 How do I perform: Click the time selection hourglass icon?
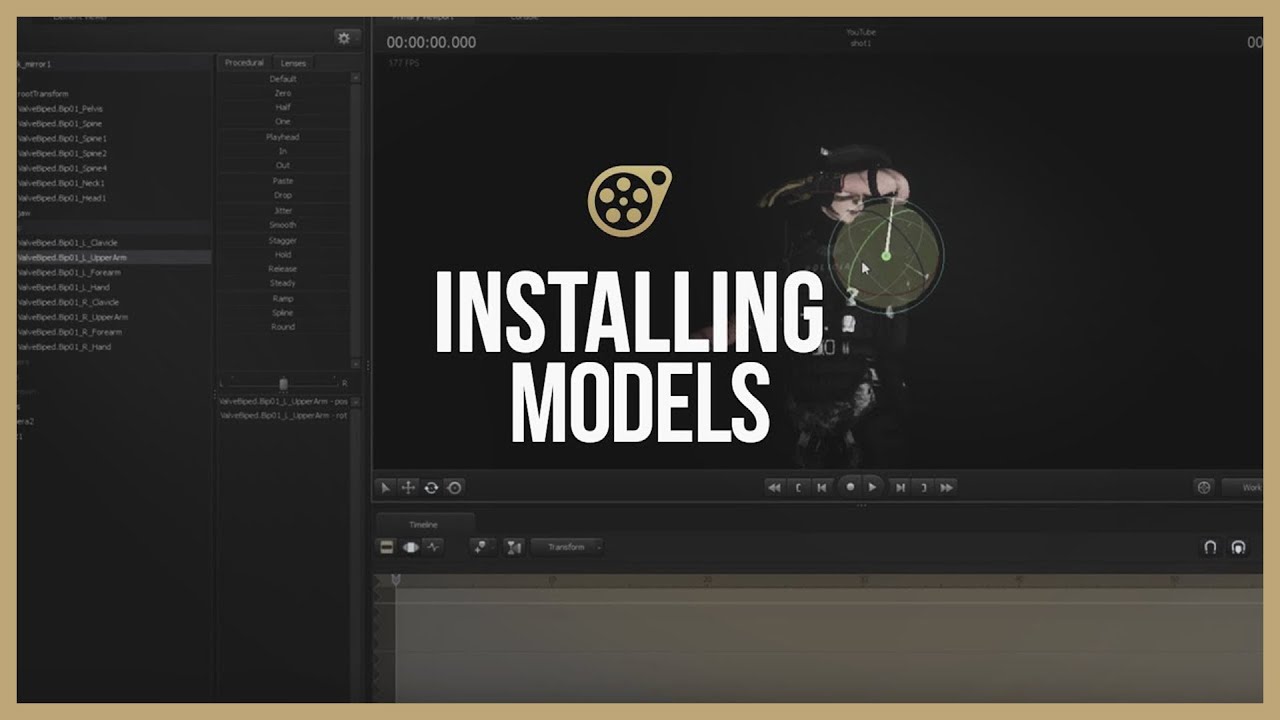514,547
